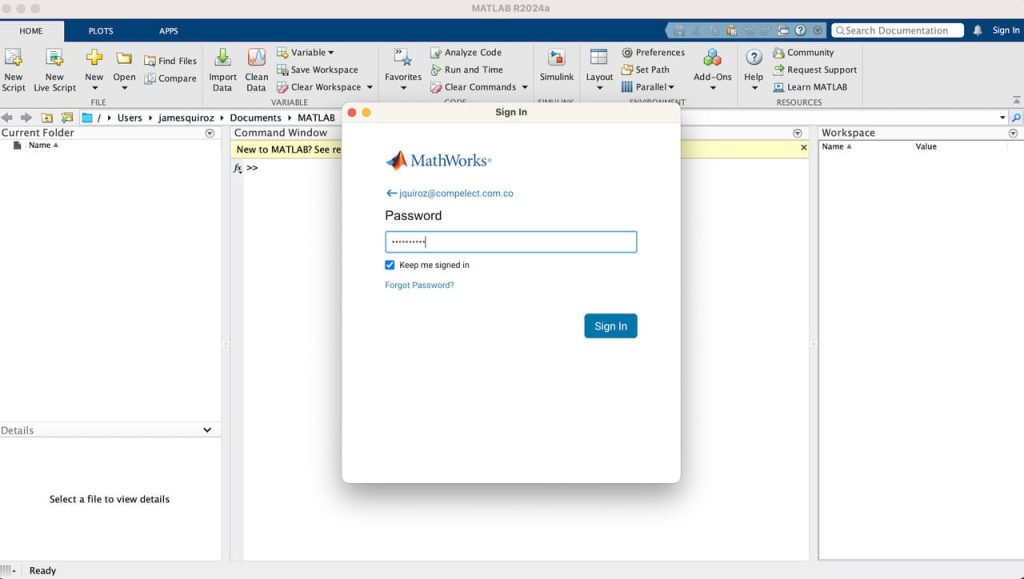This screenshot has width=1024, height=579.
Task: Click the Search Documentation field
Action: click(897, 31)
